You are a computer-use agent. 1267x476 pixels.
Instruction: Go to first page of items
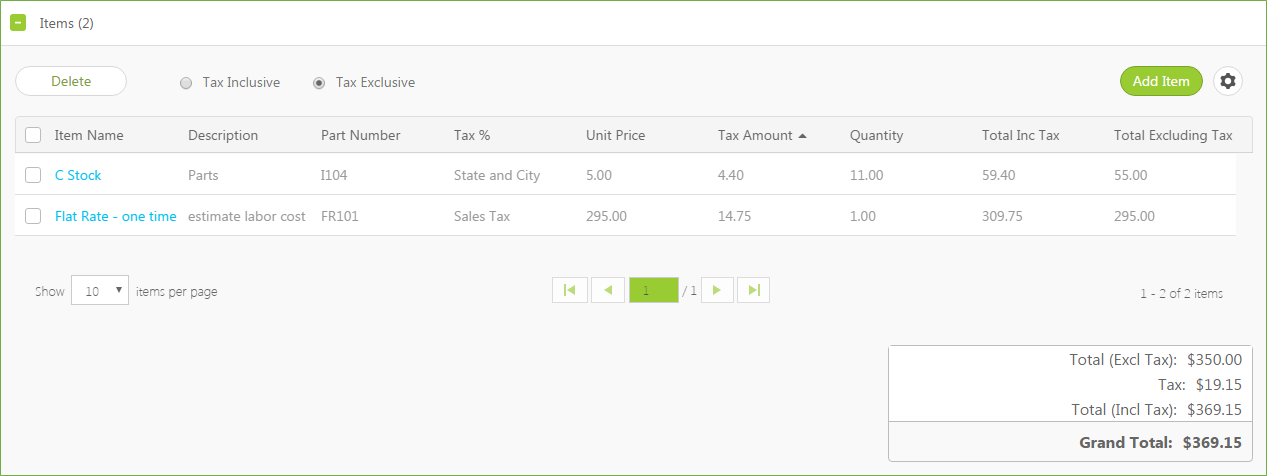(570, 290)
